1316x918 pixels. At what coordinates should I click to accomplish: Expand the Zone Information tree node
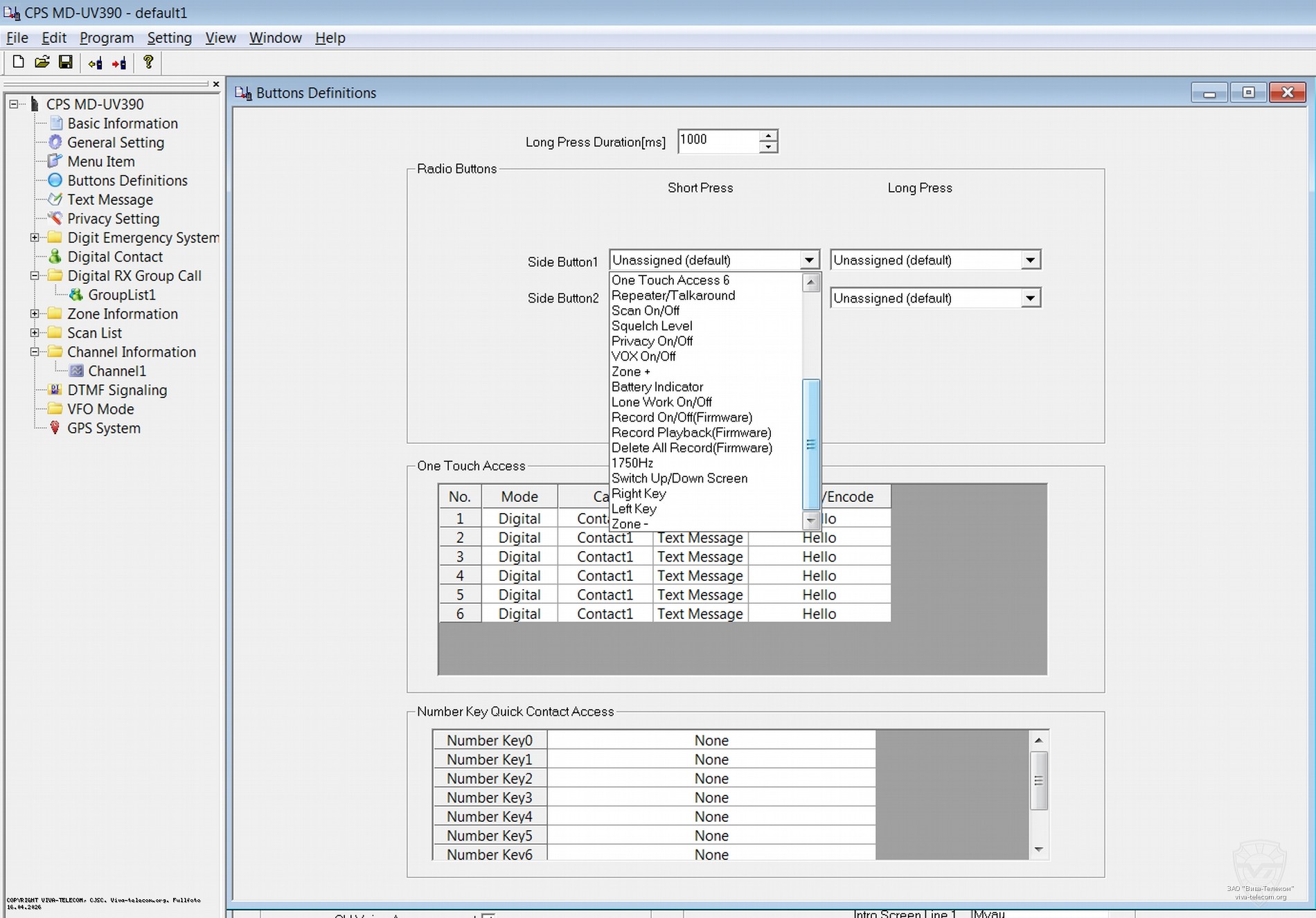[x=34, y=314]
